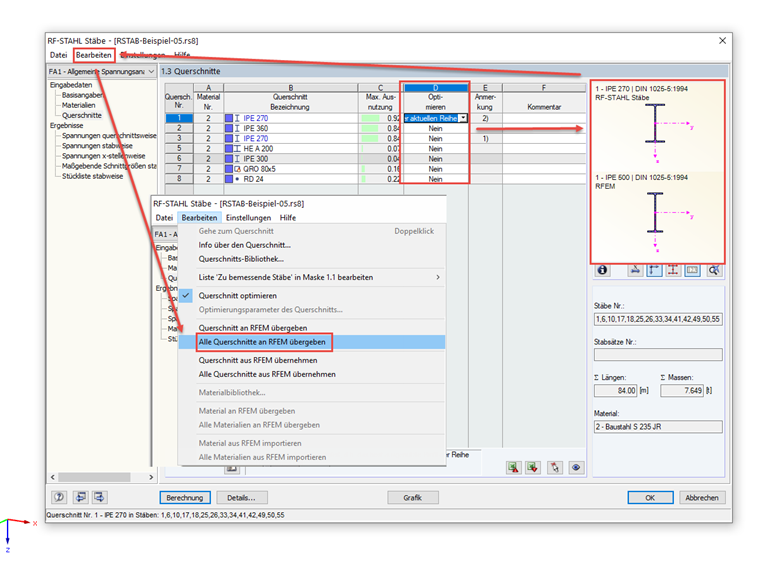Select table row header number 5
The width and height of the screenshot is (760, 570).
point(179,149)
